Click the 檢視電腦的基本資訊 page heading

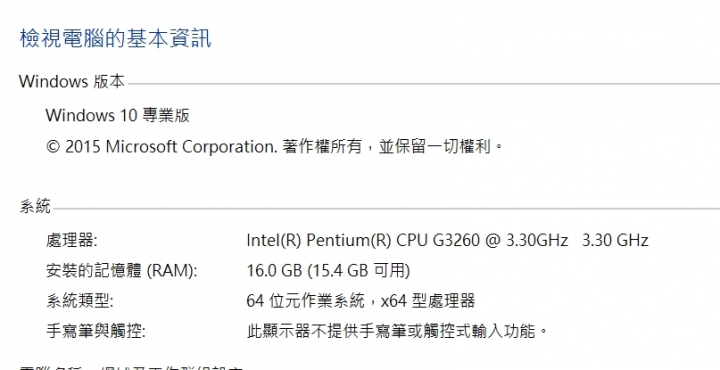115,38
